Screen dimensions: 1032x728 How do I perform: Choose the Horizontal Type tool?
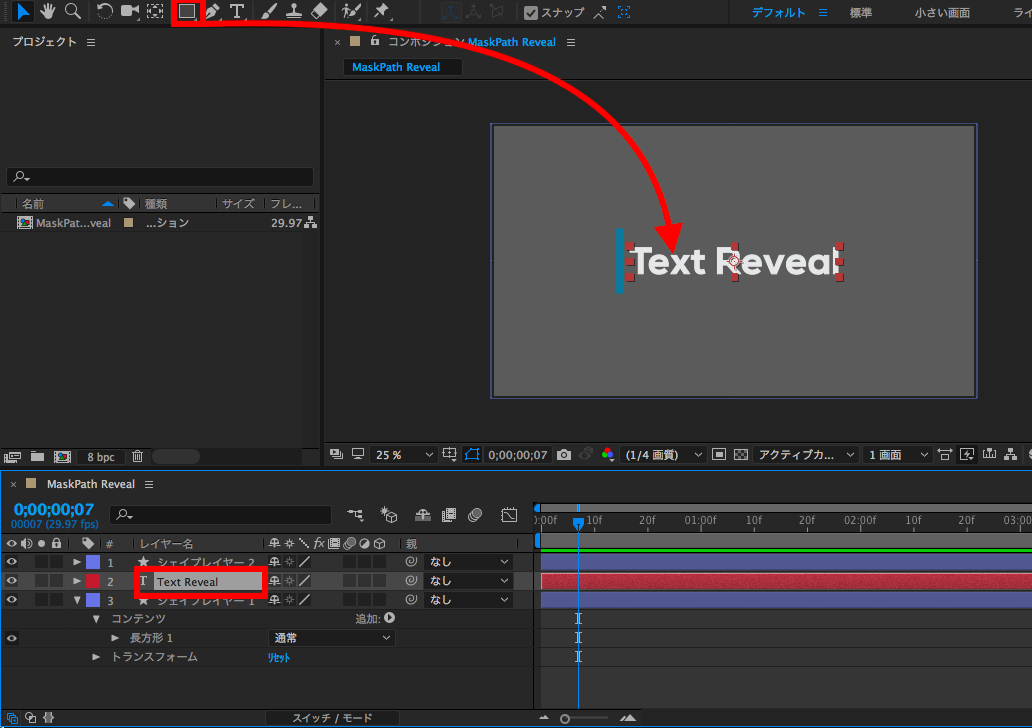pyautogui.click(x=237, y=12)
